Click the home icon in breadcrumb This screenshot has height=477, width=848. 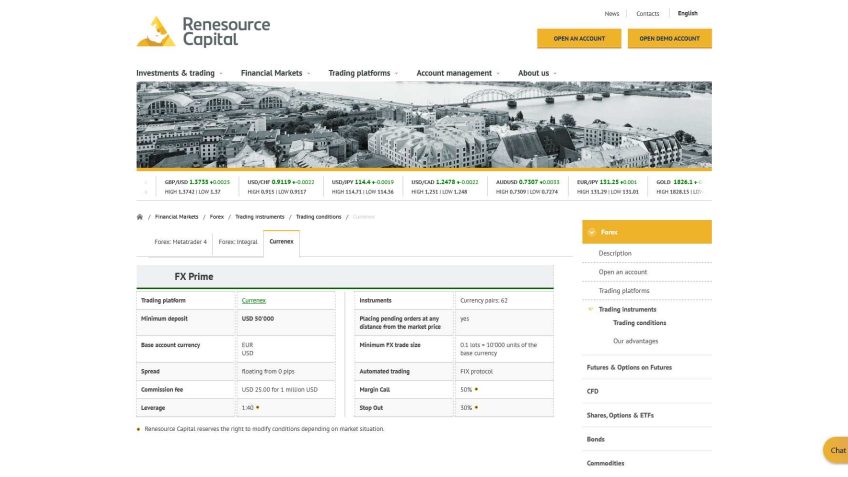click(x=140, y=216)
